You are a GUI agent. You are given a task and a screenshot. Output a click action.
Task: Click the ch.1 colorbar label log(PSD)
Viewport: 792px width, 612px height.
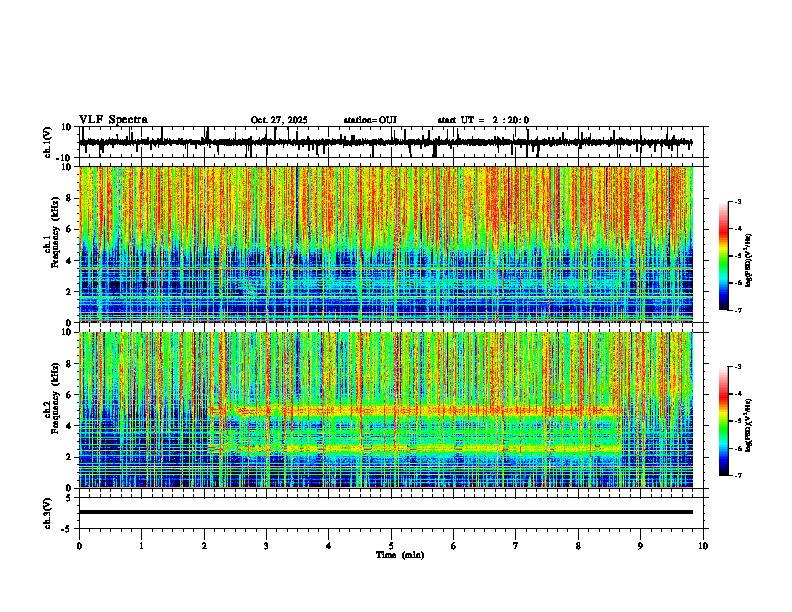[x=748, y=261]
